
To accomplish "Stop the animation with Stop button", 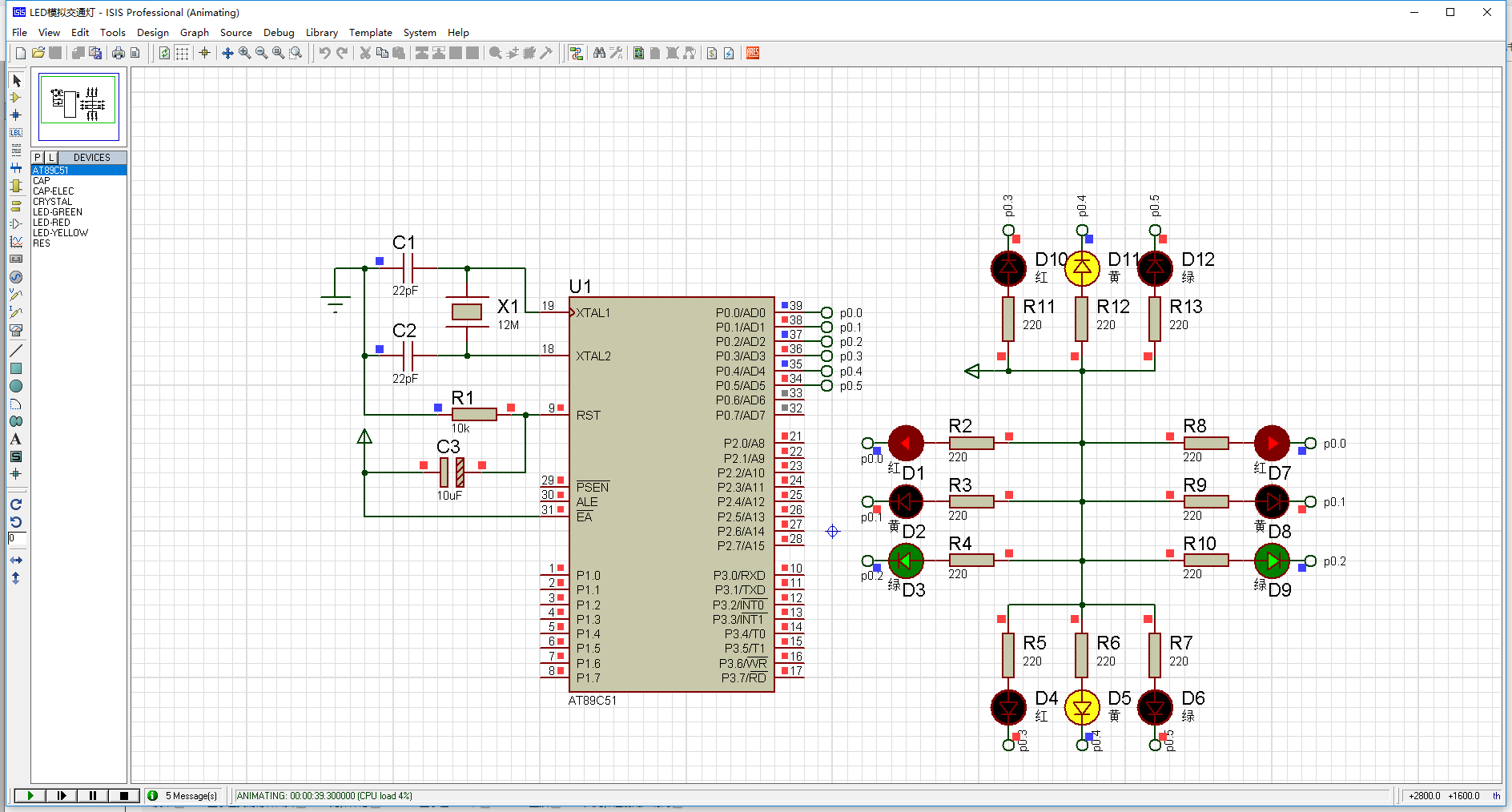I will tap(123, 795).
